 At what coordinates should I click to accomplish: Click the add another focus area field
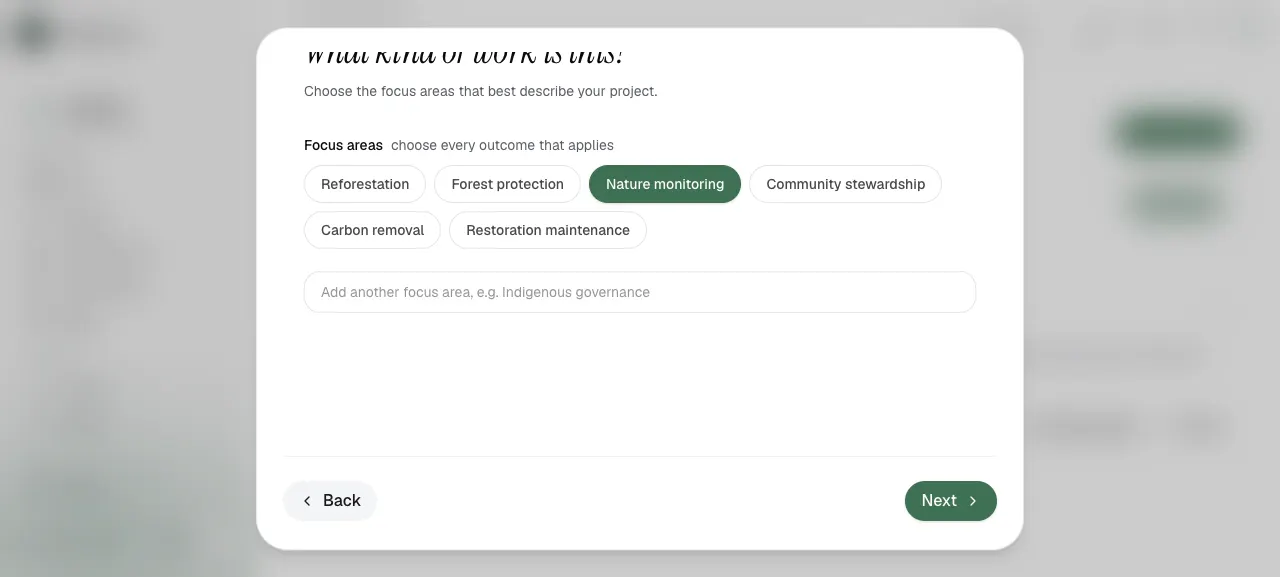click(640, 292)
